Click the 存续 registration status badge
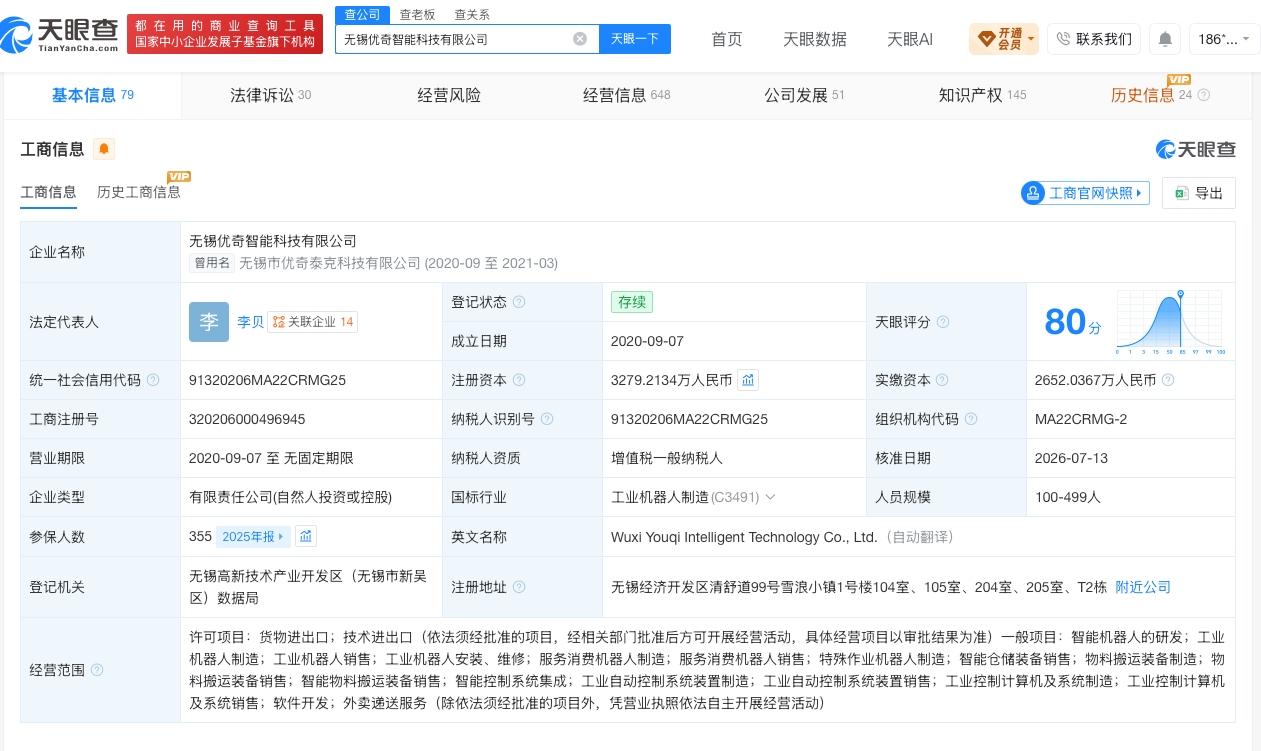This screenshot has width=1261, height=751. click(632, 302)
